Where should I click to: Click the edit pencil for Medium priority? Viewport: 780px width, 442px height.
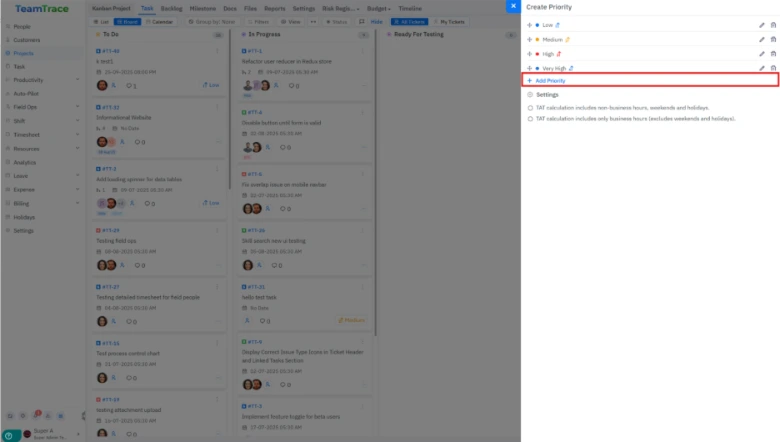762,39
